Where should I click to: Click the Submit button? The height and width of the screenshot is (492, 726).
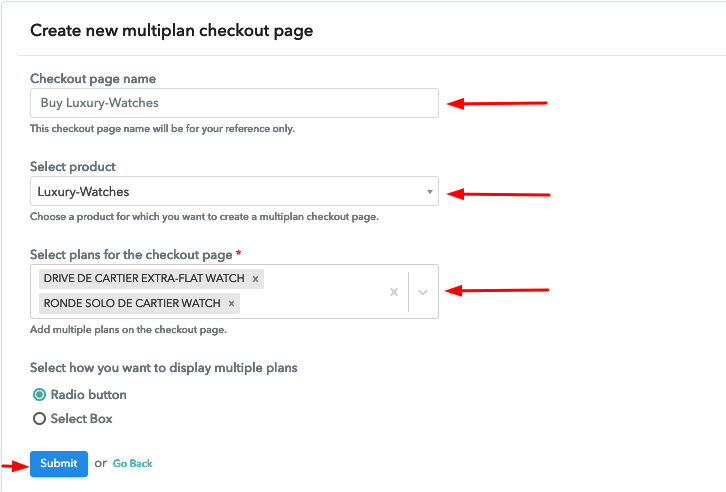coord(59,463)
